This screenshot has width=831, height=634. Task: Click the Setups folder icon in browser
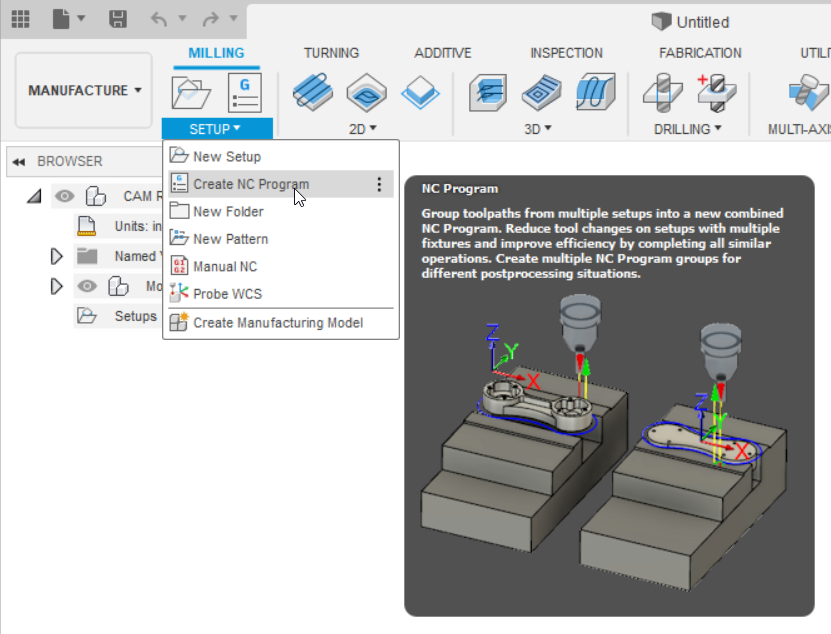point(86,316)
